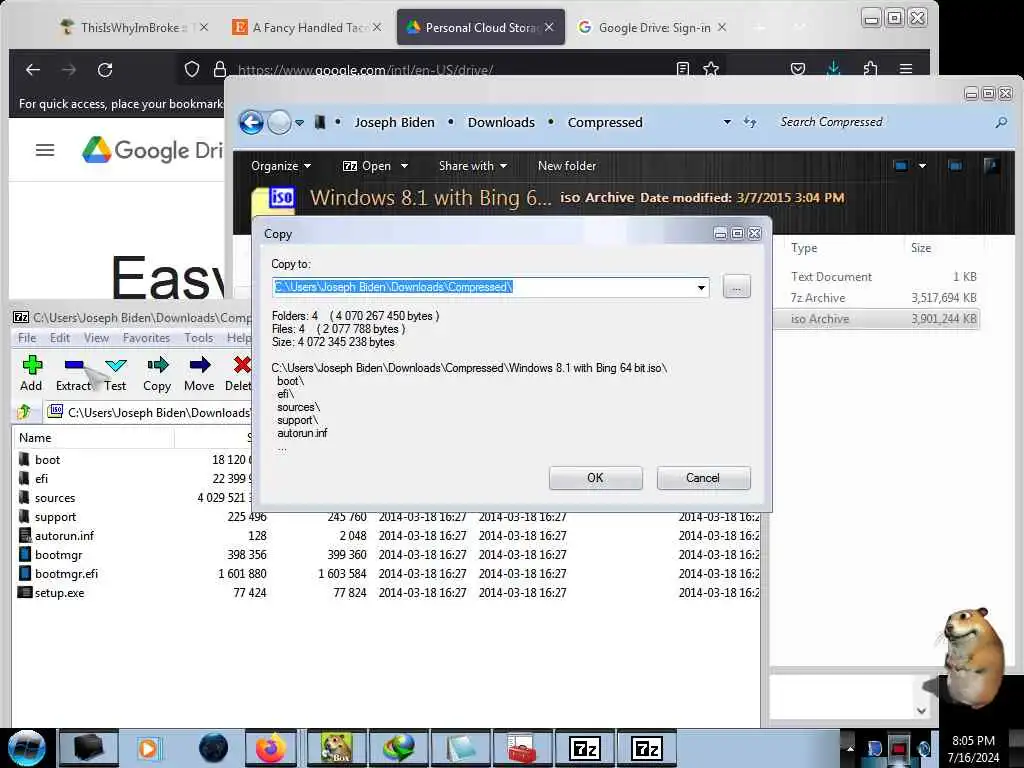This screenshot has width=1024, height=768.
Task: Select bootmgr.efi in 7-Zip list
Action: point(66,574)
